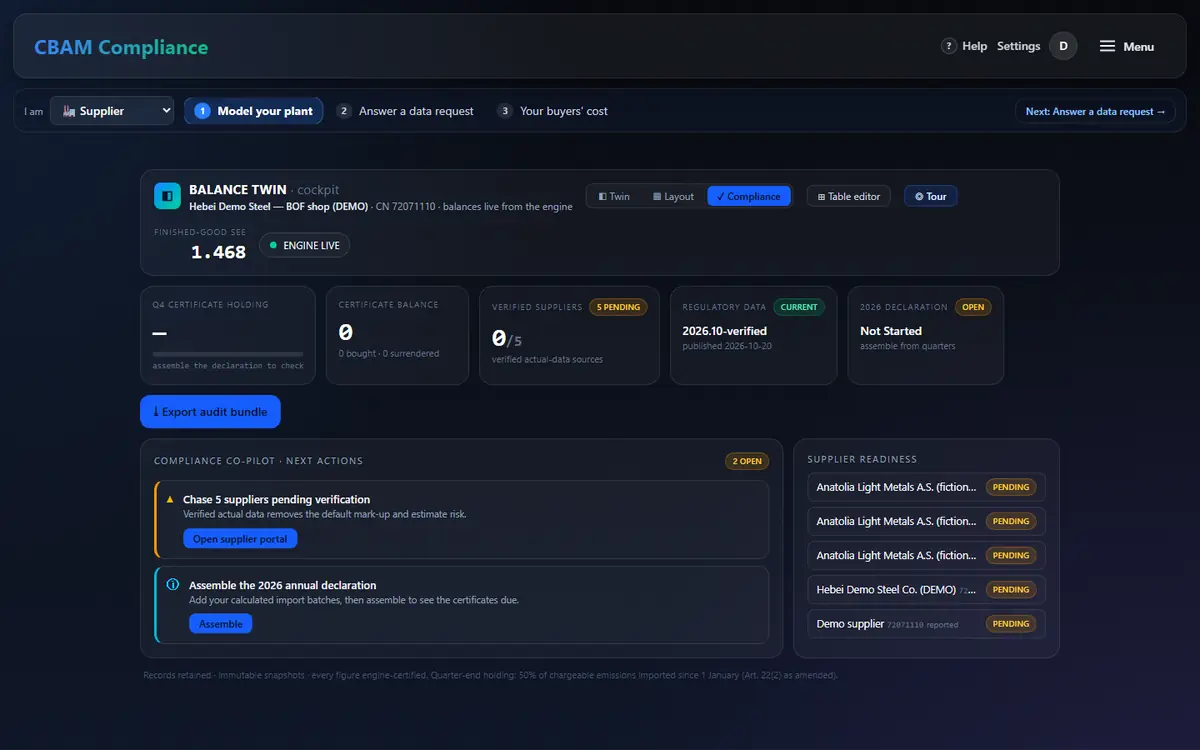
Task: Click the CBAM Compliance title
Action: click(121, 47)
